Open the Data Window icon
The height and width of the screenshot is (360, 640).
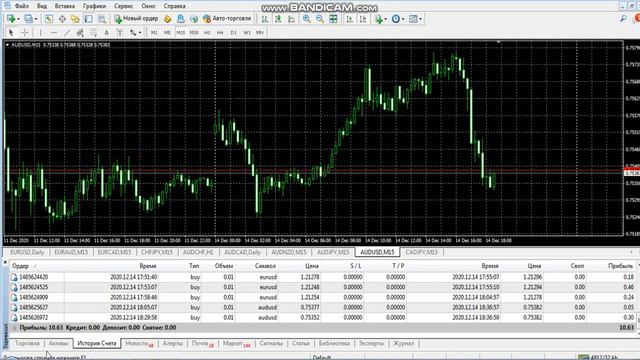click(x=62, y=19)
